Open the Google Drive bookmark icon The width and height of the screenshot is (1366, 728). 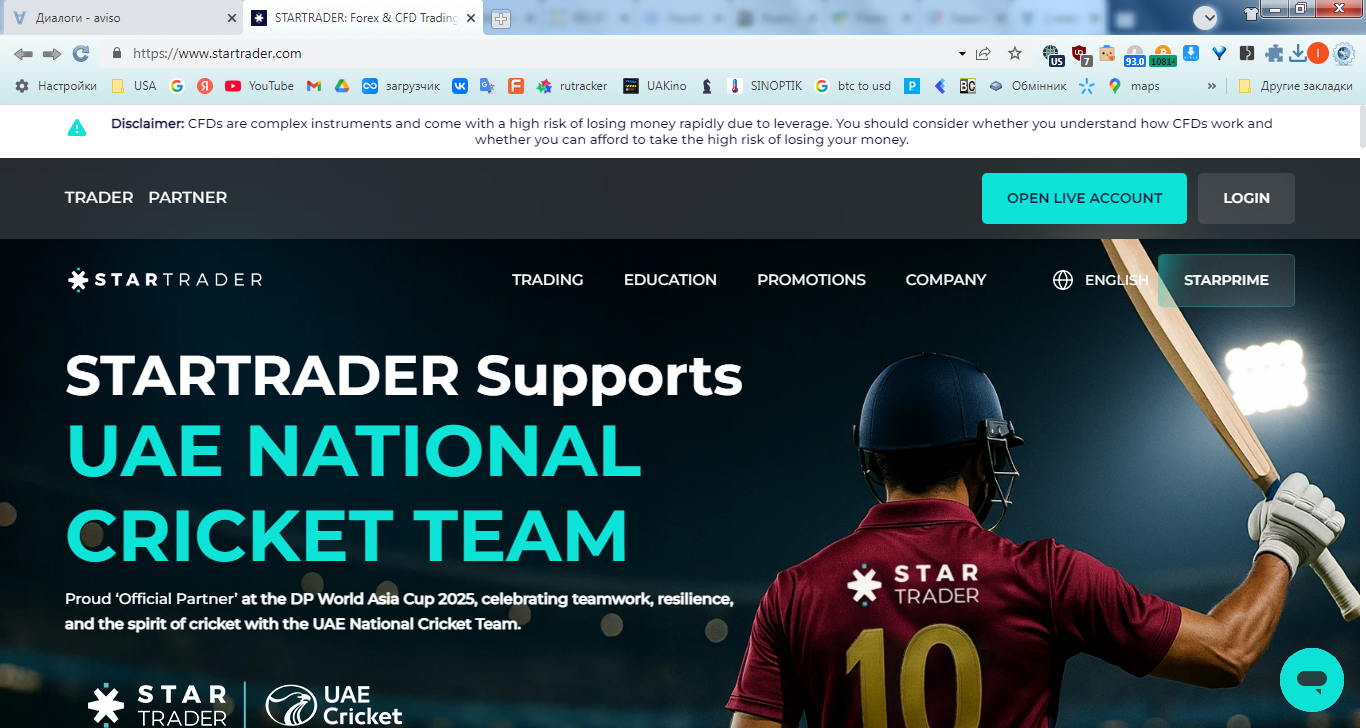tap(341, 86)
